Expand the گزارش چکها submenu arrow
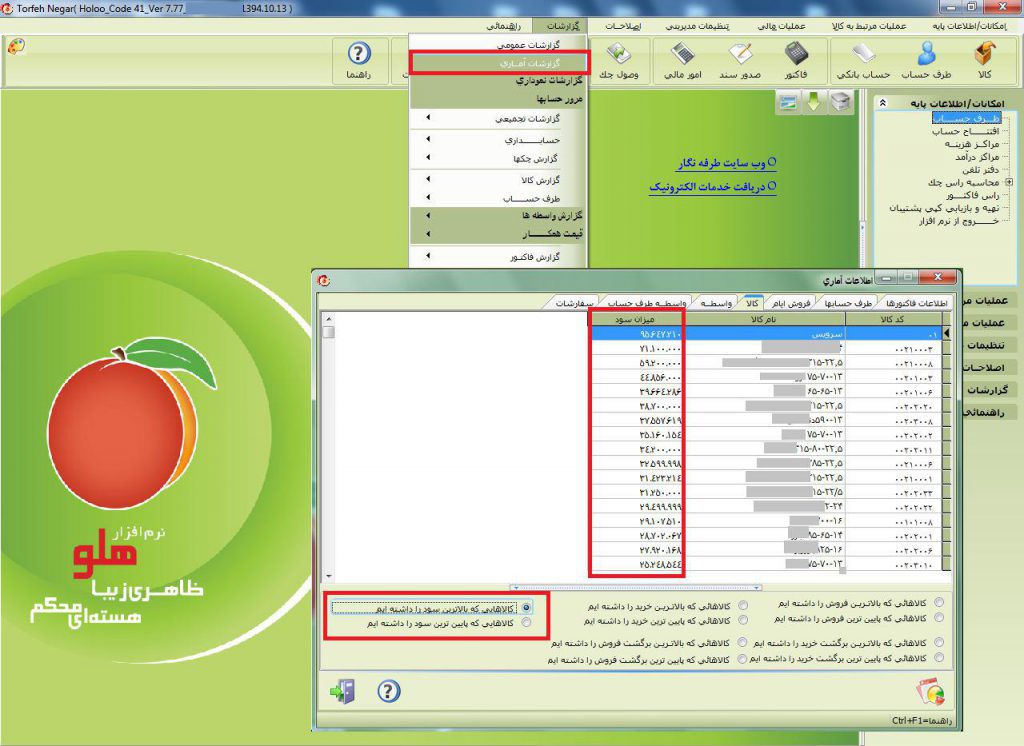The height and width of the screenshot is (746, 1024). coord(428,157)
